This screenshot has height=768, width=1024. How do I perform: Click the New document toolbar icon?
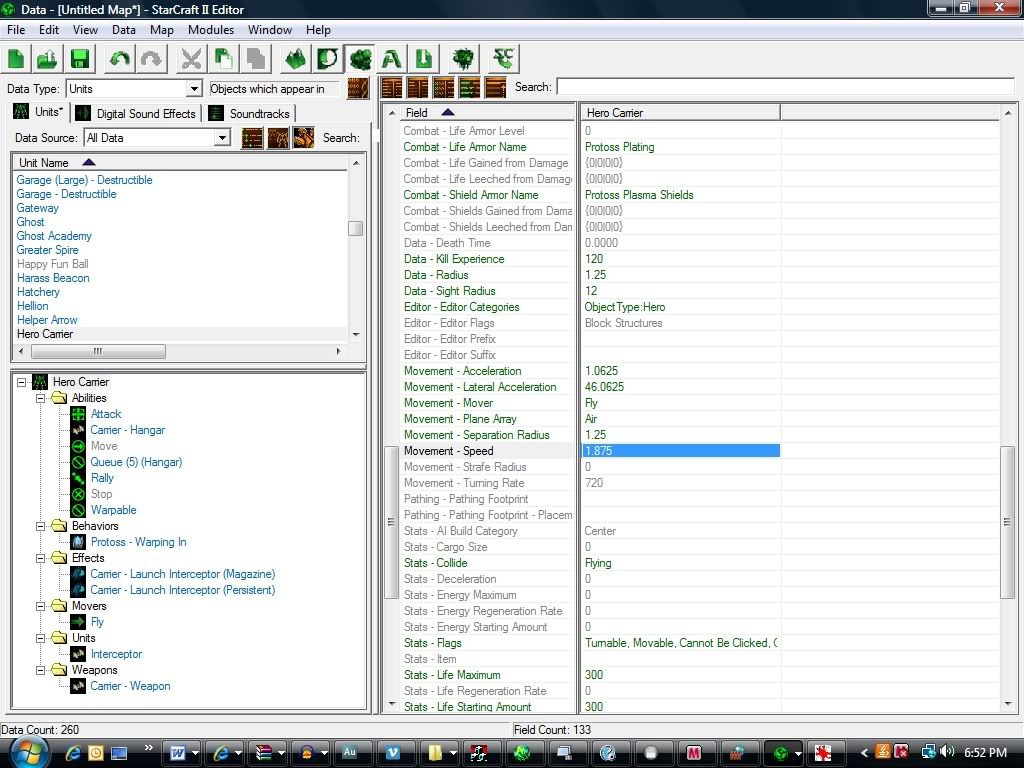[16, 59]
